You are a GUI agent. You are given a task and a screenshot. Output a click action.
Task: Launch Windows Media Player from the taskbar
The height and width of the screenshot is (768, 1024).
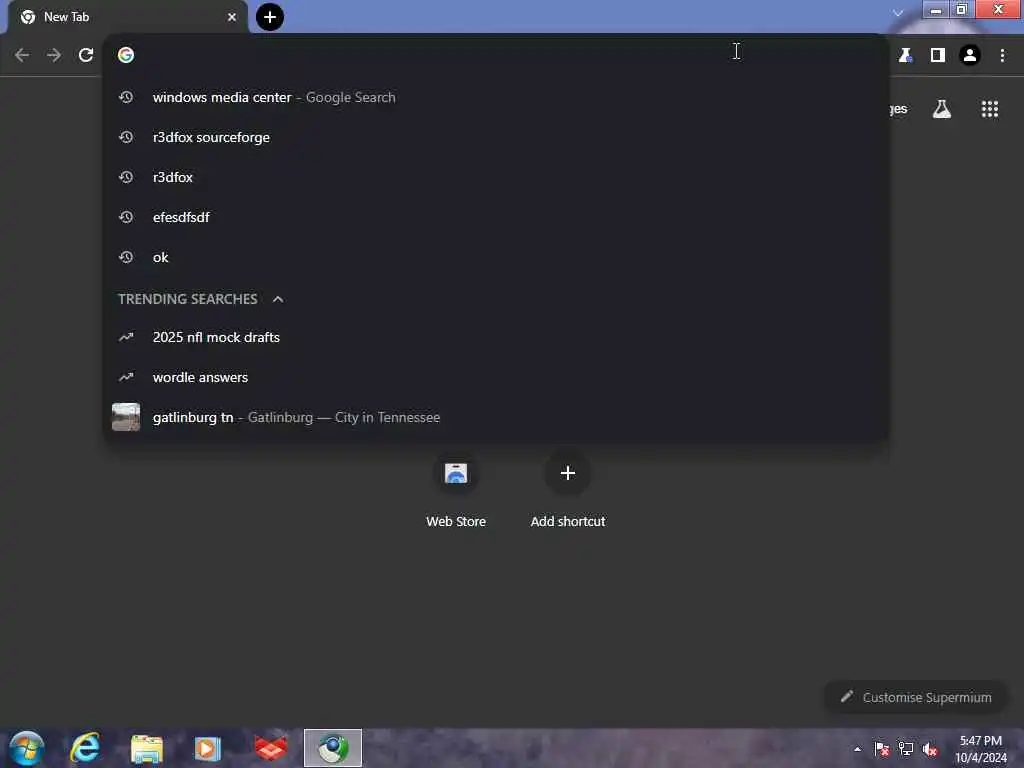pyautogui.click(x=208, y=748)
